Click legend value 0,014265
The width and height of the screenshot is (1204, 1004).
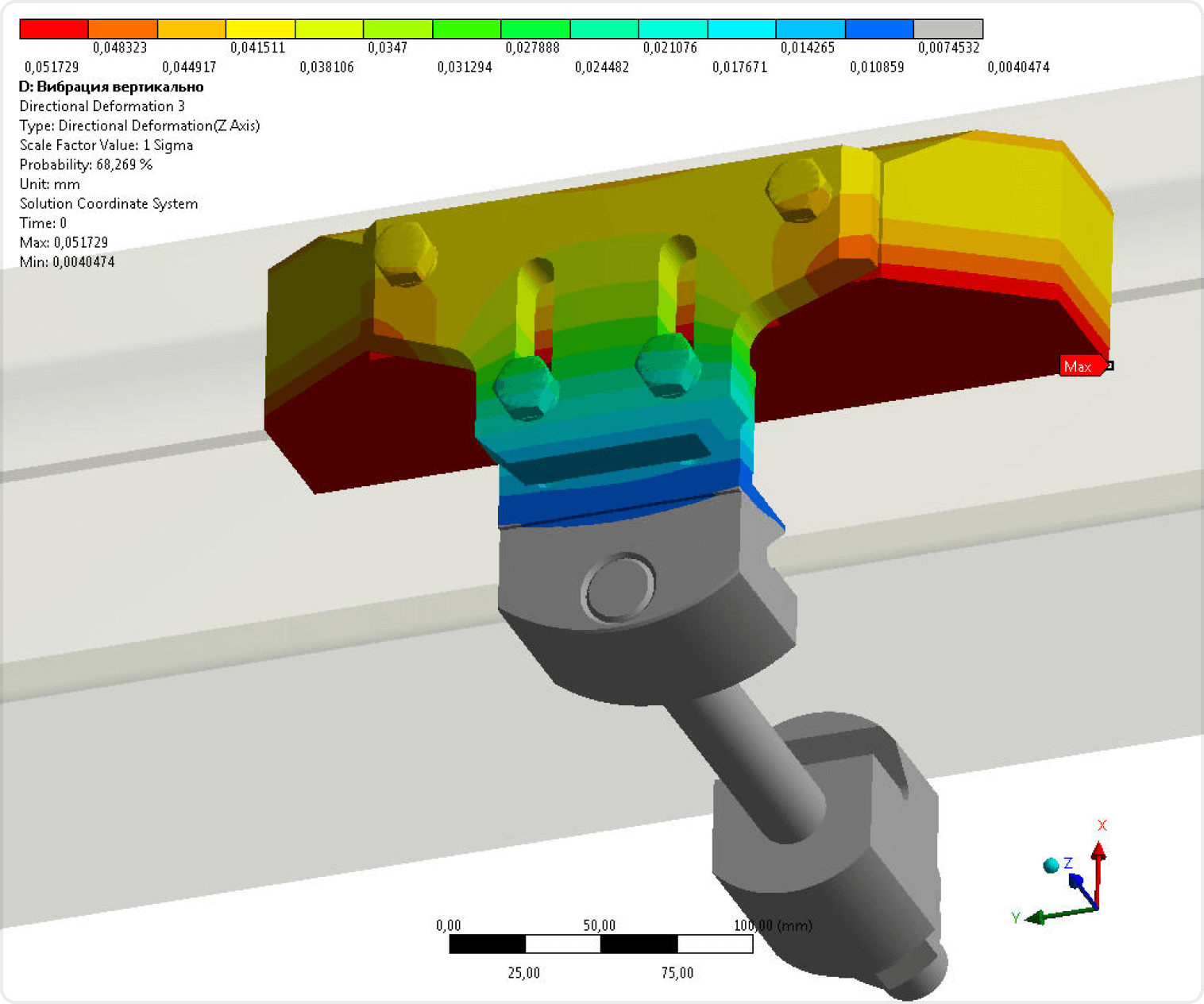click(x=807, y=48)
